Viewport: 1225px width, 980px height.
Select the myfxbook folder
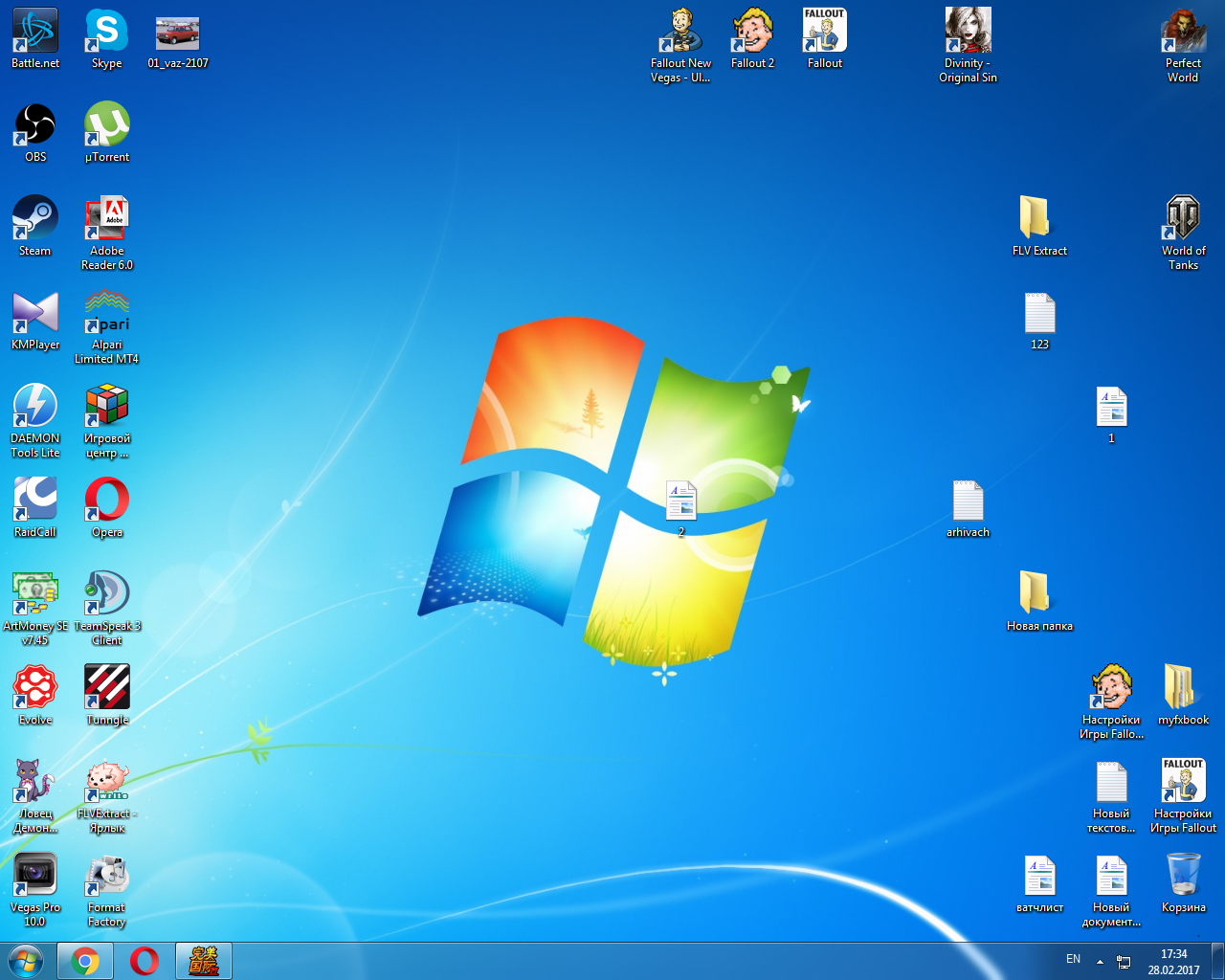pyautogui.click(x=1184, y=696)
